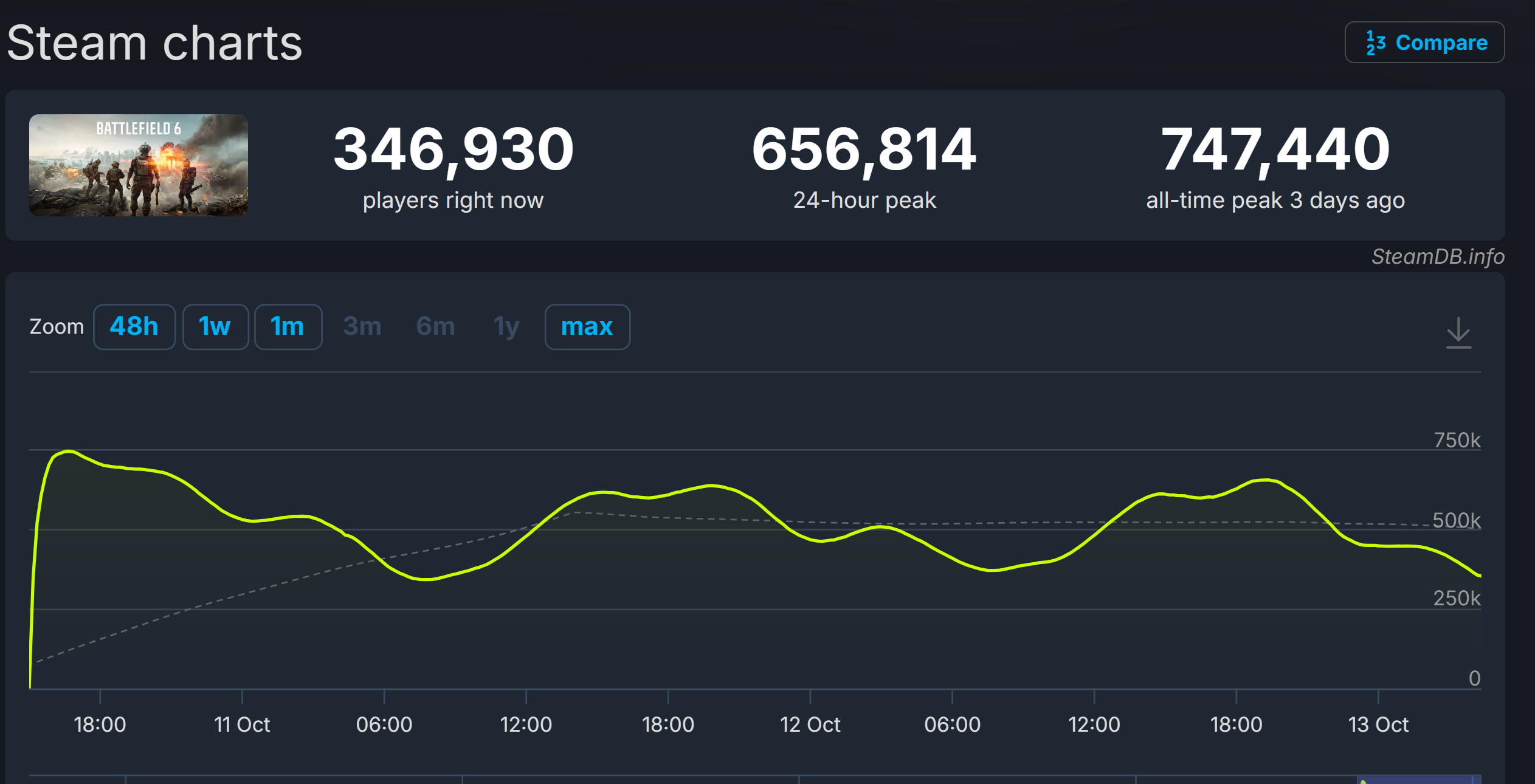
Task: Click the SteamDB.info credit text
Action: [1438, 256]
